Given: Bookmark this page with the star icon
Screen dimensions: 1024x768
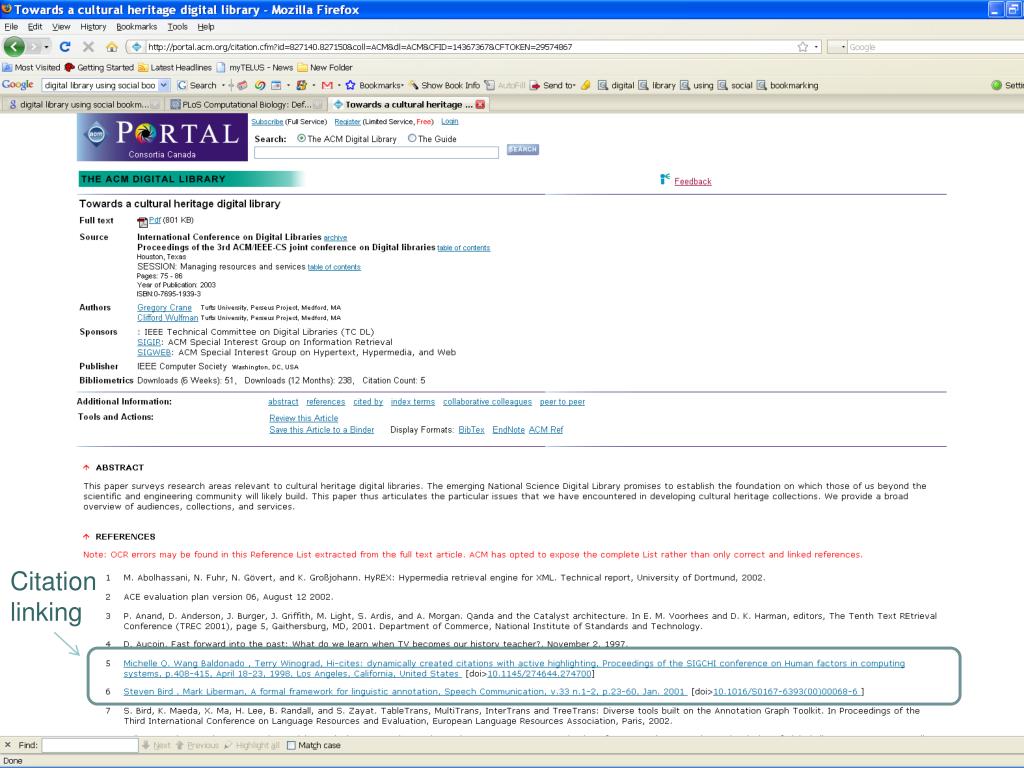Looking at the screenshot, I should [x=803, y=47].
